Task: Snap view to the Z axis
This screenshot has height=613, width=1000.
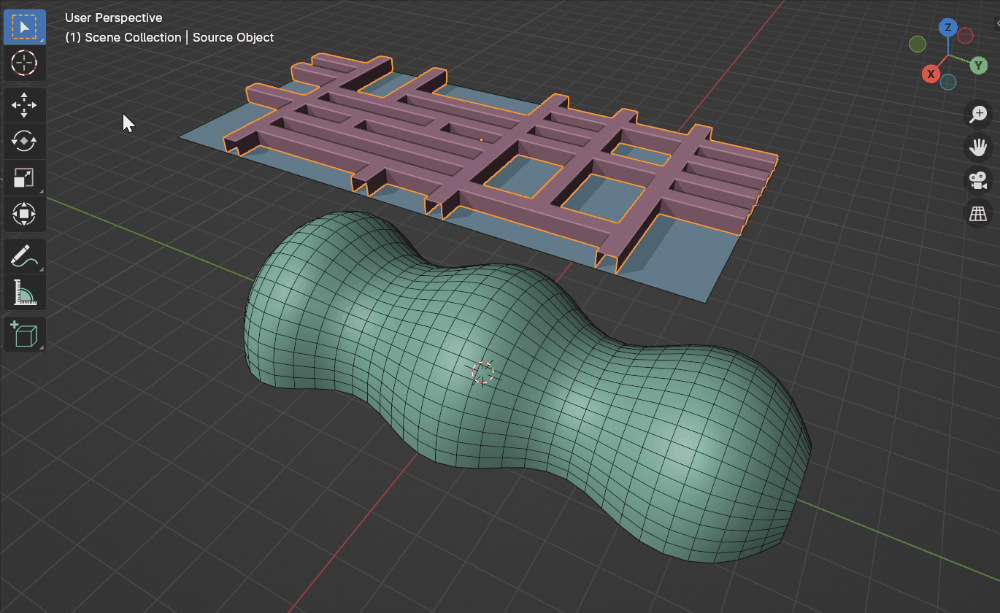Action: tap(948, 27)
